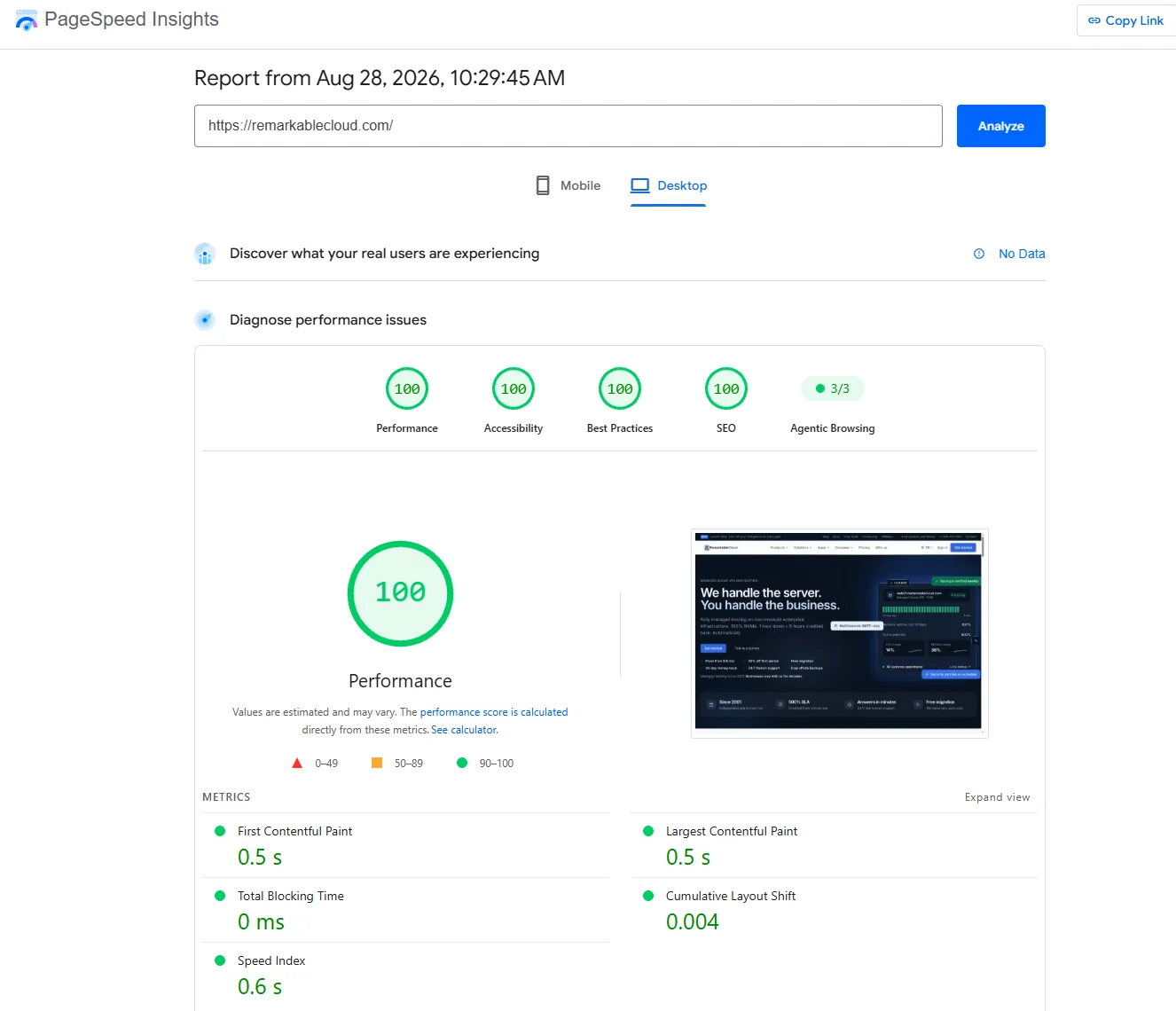Click the report date heading text
The width and height of the screenshot is (1176, 1011).
coord(380,78)
